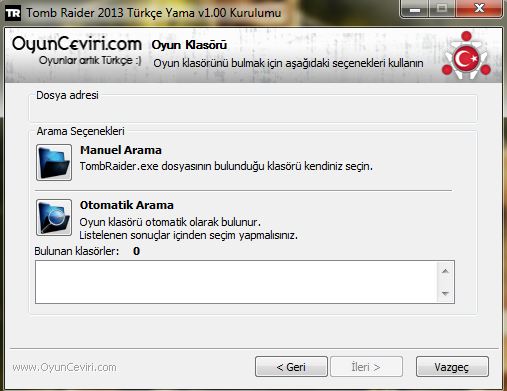Click the Turkish flag logo emblem
The image size is (507, 391).
(x=466, y=56)
